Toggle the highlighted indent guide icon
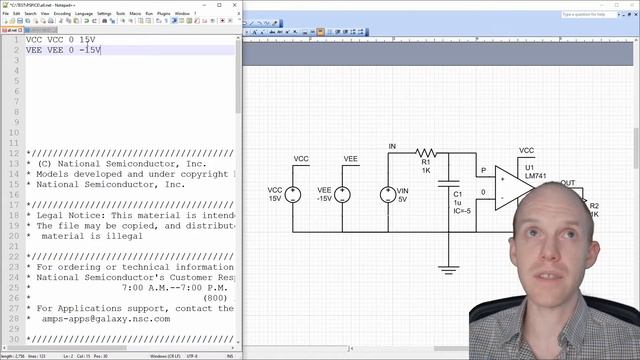 pos(174,21)
